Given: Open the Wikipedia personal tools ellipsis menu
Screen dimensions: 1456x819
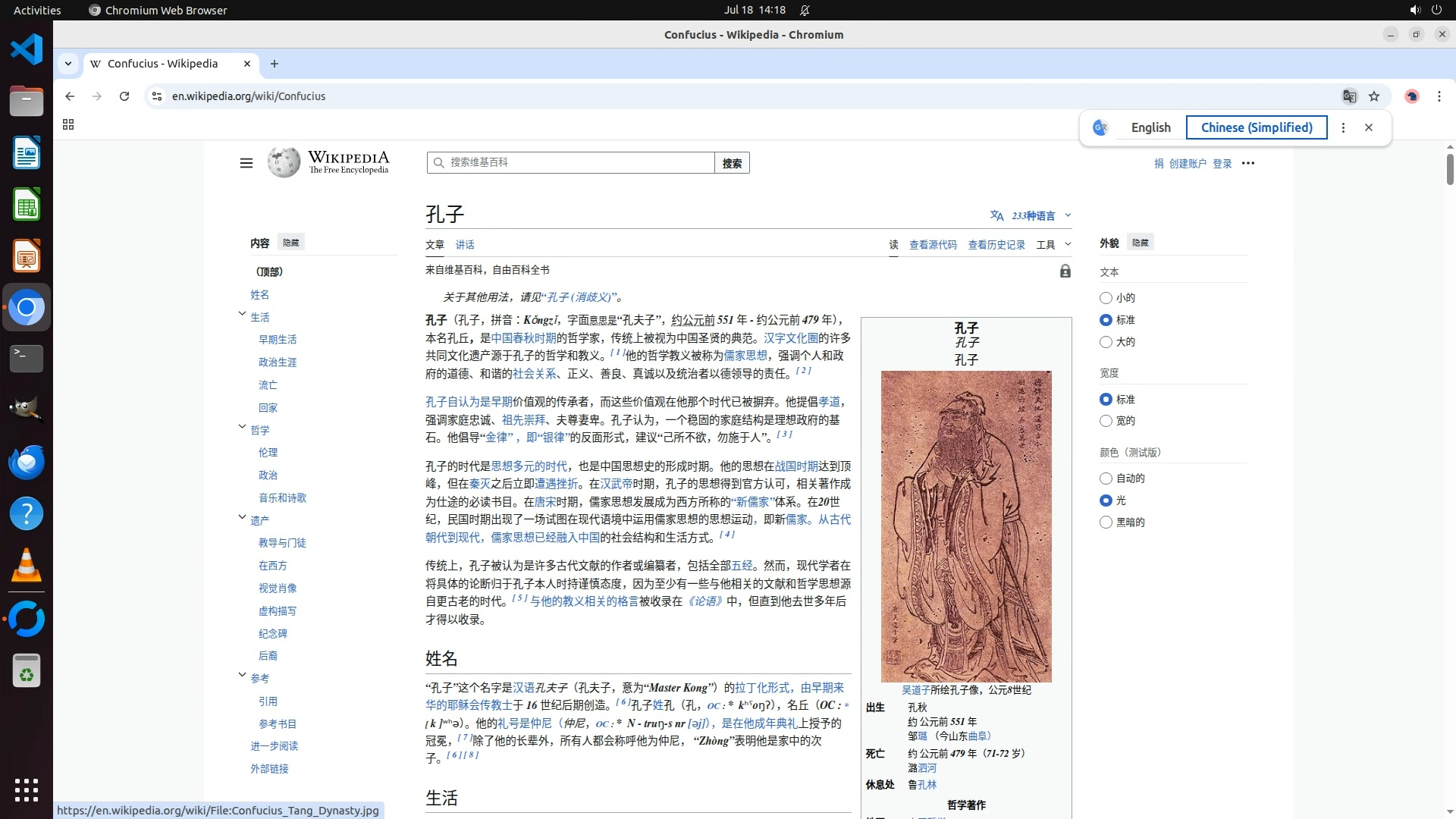Looking at the screenshot, I should pyautogui.click(x=1248, y=163).
